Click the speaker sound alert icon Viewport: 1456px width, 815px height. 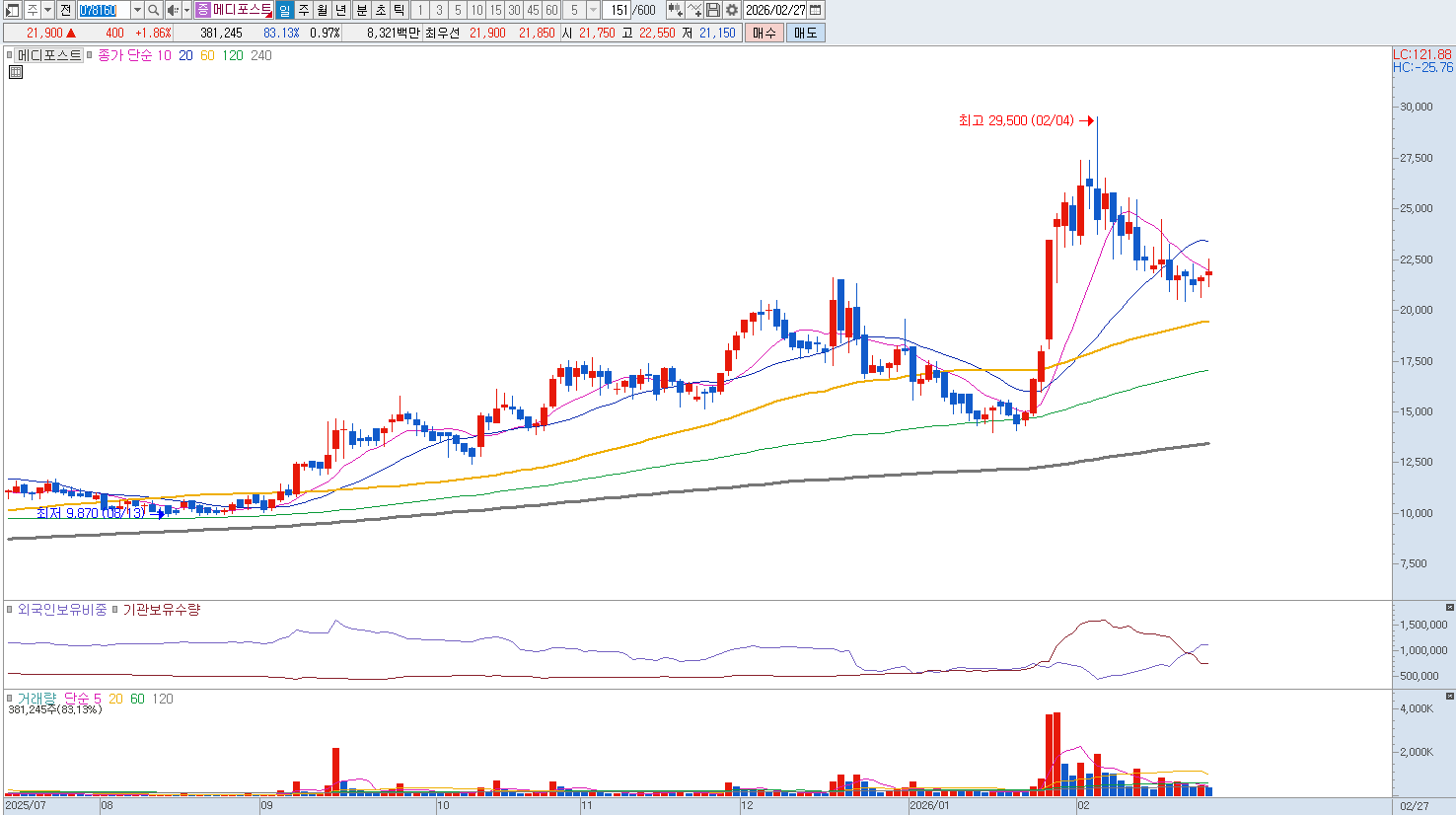click(x=173, y=10)
